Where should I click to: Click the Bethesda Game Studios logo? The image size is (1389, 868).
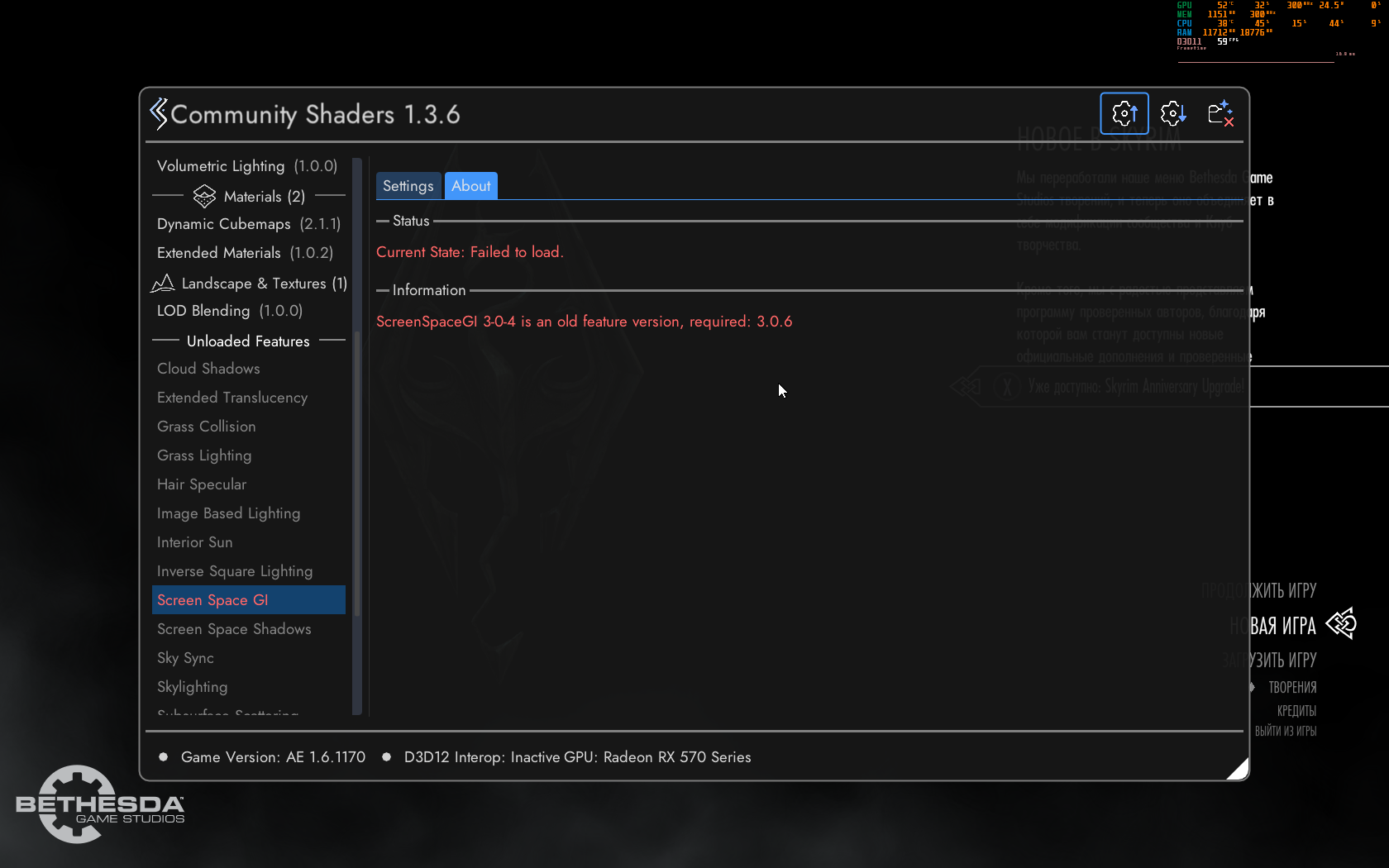[x=100, y=804]
